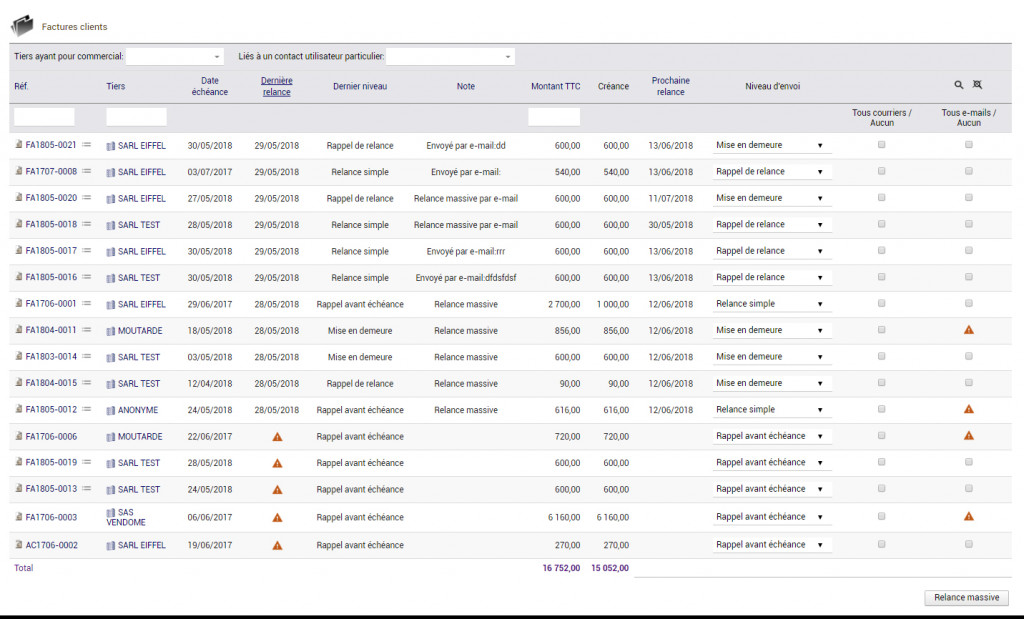Open Niveau d'envoi dropdown for FA1706-0001
The height and width of the screenshot is (619, 1024).
pyautogui.click(x=771, y=304)
